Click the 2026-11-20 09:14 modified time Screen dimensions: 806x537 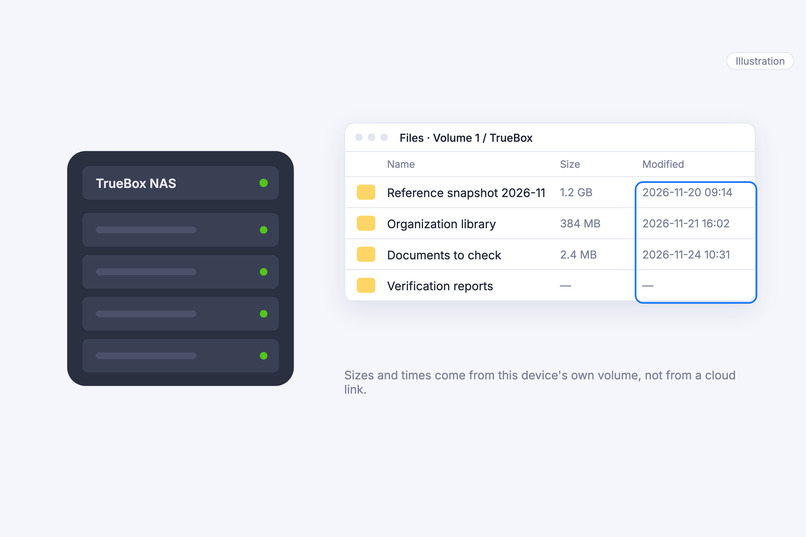click(x=687, y=192)
